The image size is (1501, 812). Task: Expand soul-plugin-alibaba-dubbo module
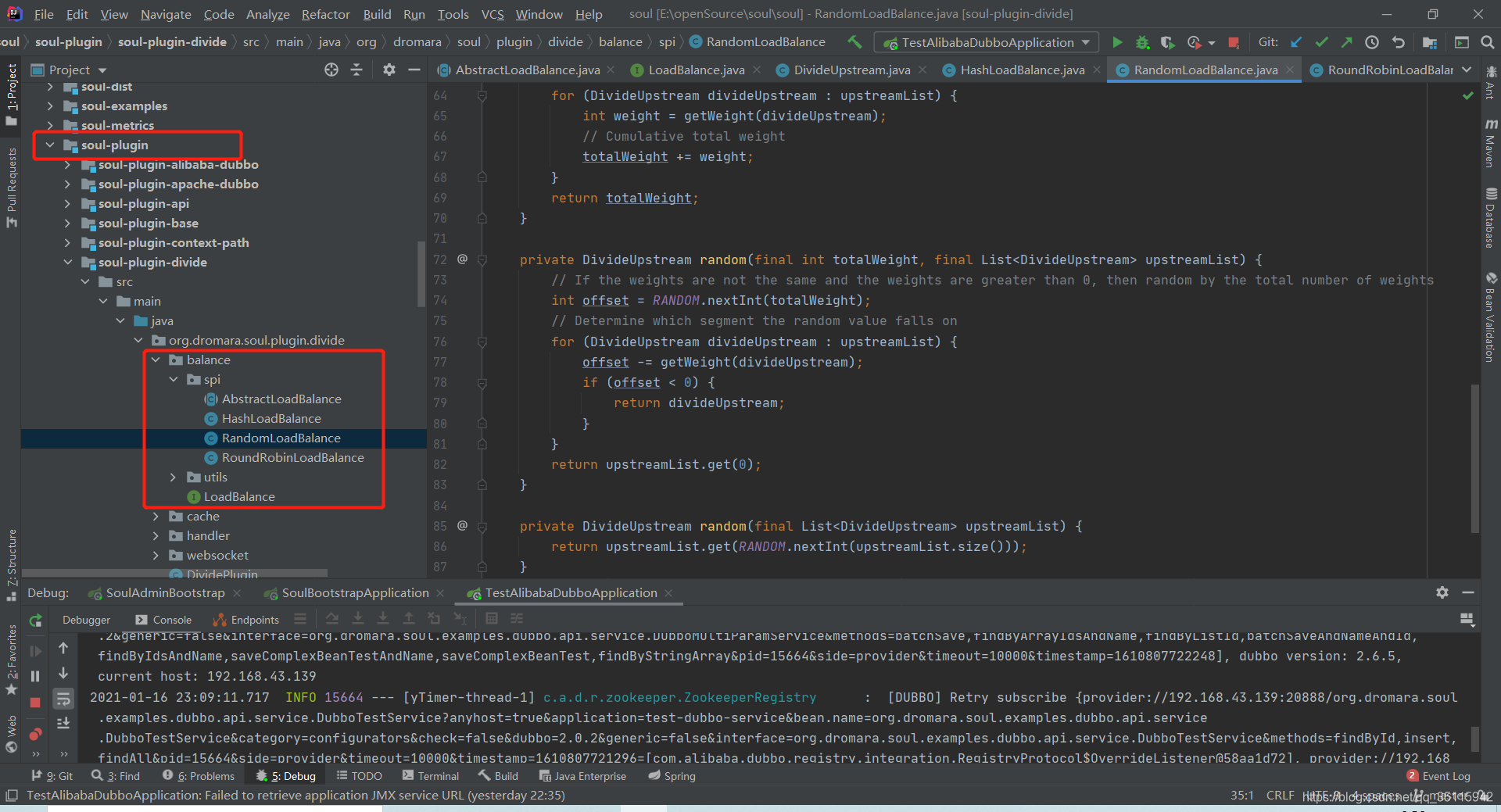tap(67, 164)
